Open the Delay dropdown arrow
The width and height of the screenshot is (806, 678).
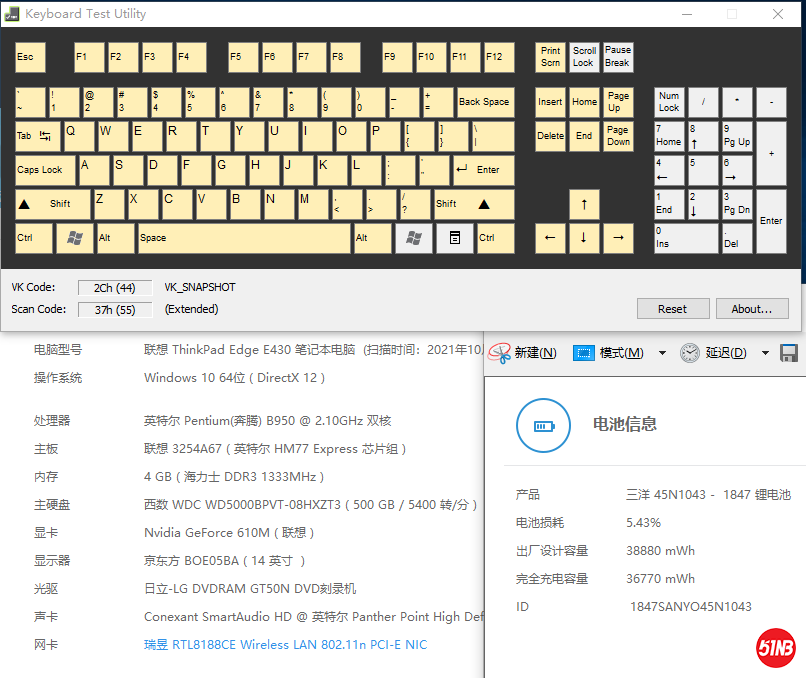coord(765,353)
